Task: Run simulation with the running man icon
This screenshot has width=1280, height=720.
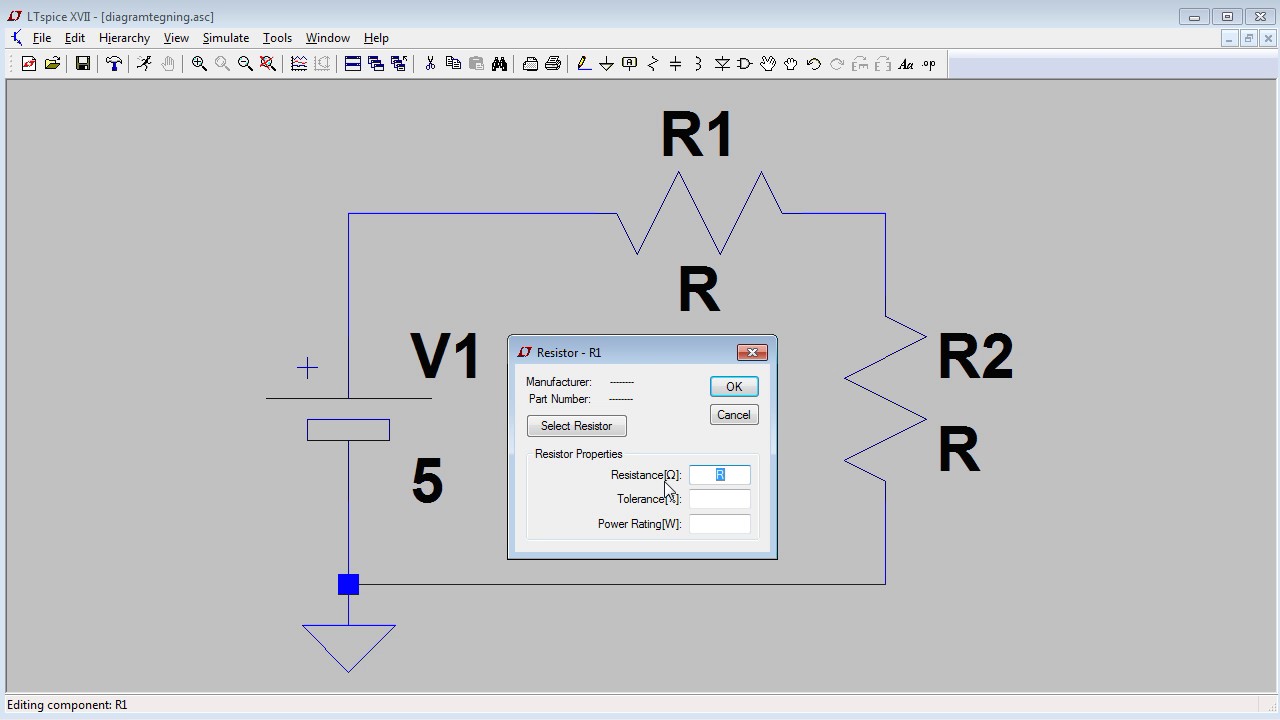Action: pos(145,64)
